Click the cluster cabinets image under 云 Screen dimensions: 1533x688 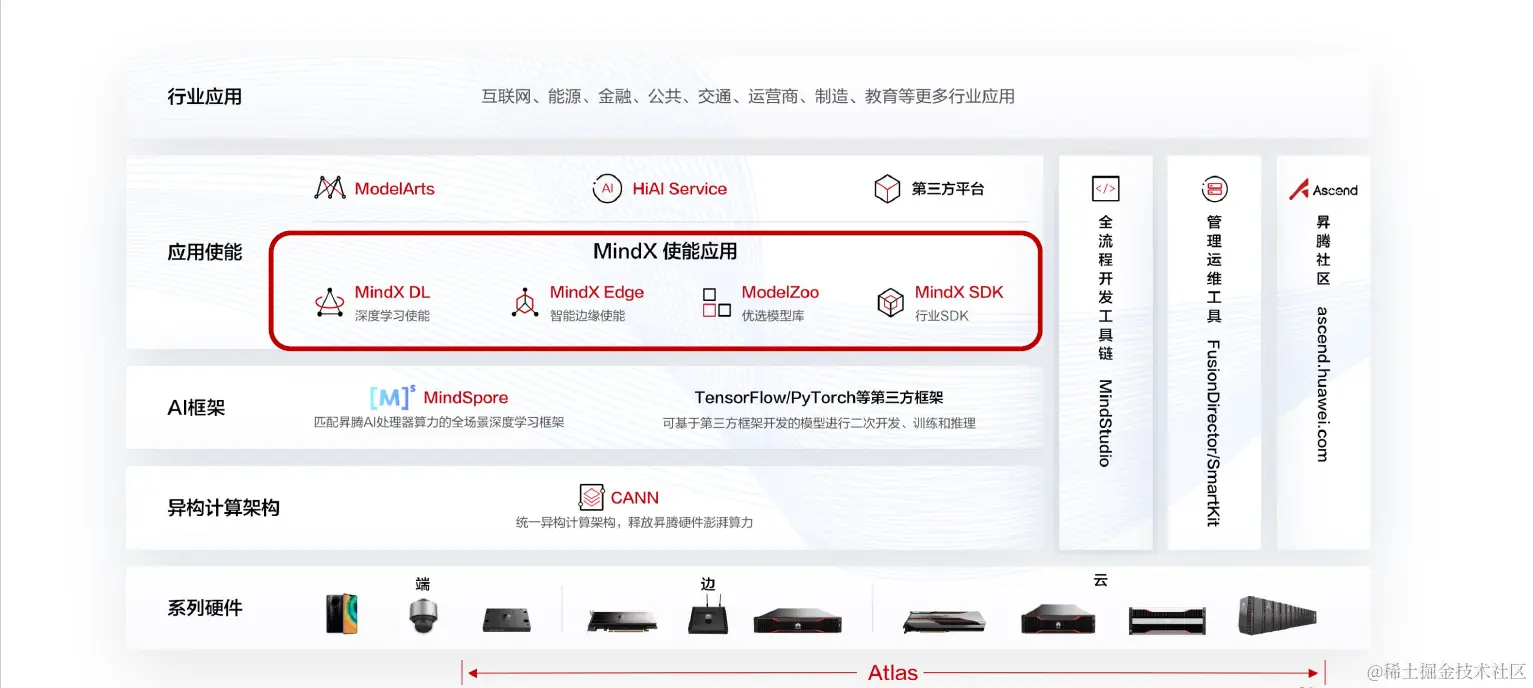[1280, 615]
